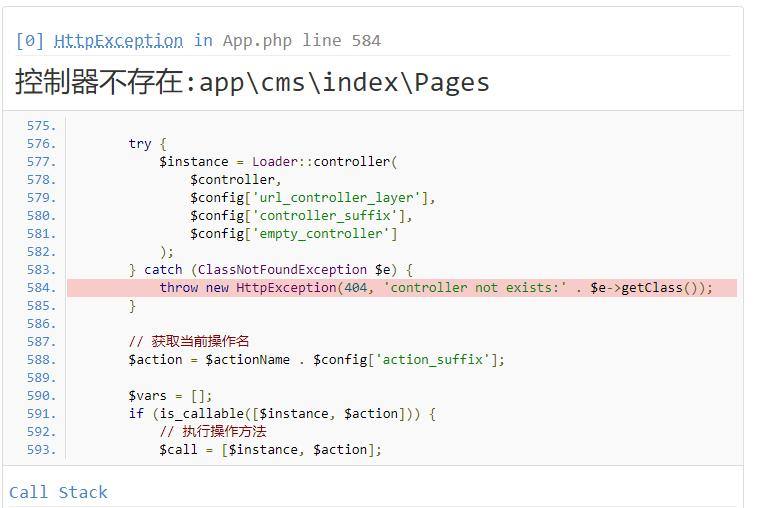
Task: Click line number 575 in the gutter
Action: point(42,126)
